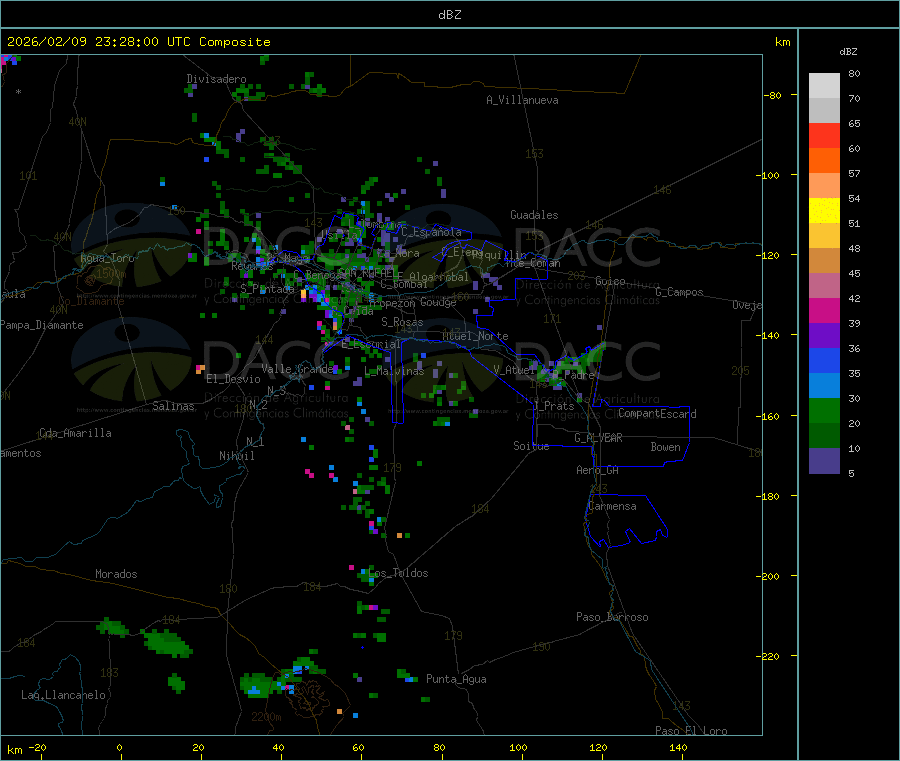Screen dimensions: 900x761
Task: Click the S_Rosas label
Action: click(x=402, y=322)
